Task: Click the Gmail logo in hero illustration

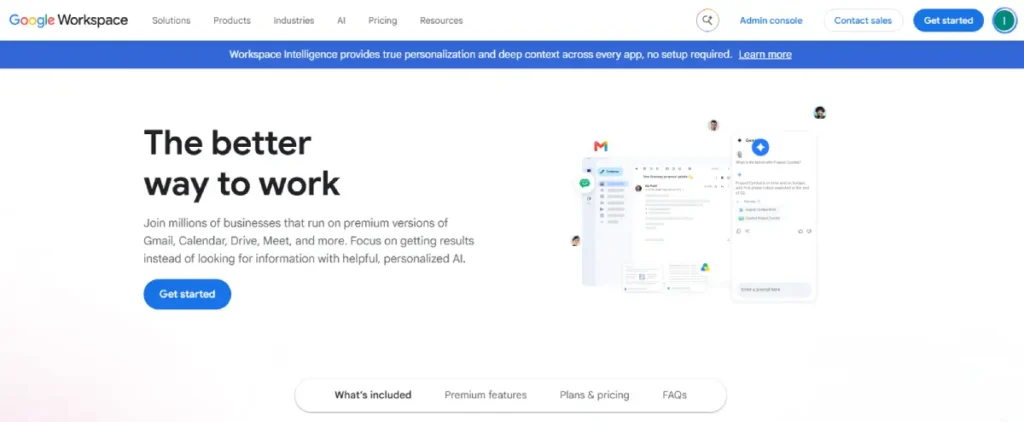Action: point(601,146)
